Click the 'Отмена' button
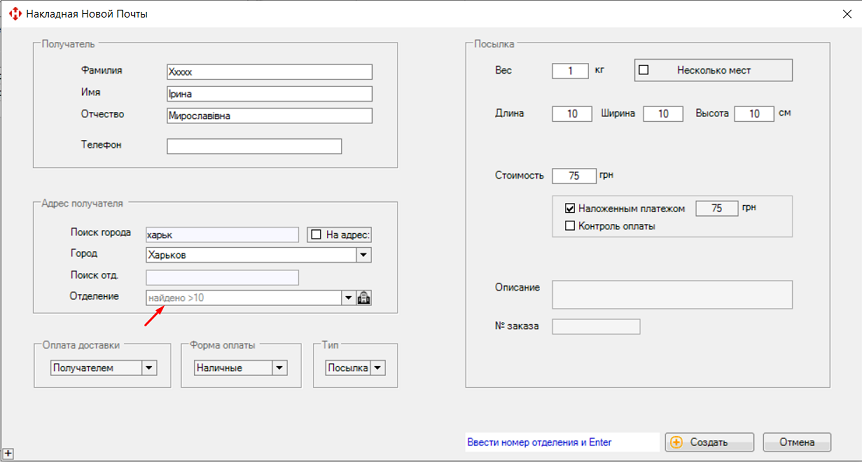The width and height of the screenshot is (862, 462). (797, 442)
